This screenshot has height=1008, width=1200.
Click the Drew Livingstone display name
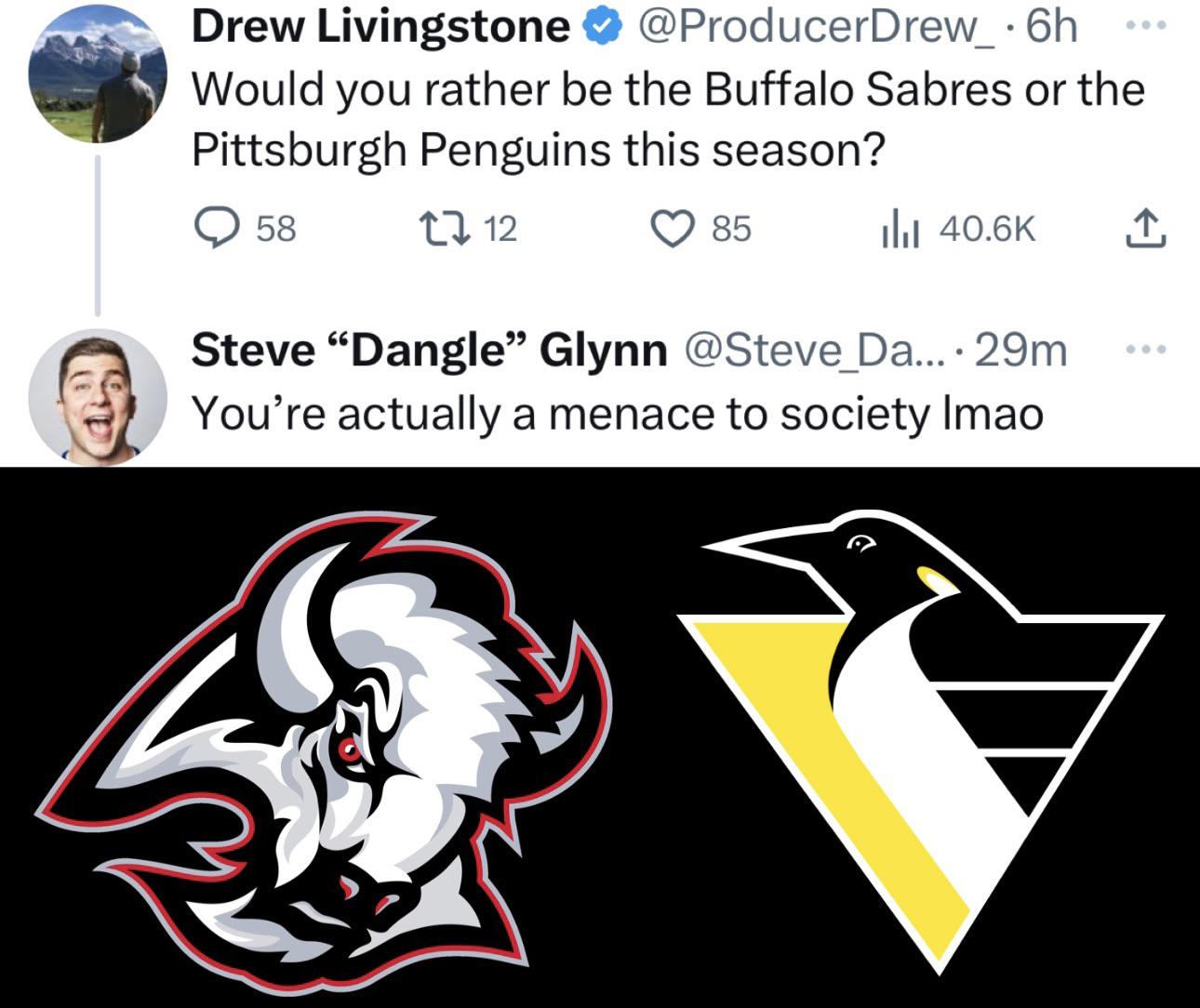click(380, 29)
